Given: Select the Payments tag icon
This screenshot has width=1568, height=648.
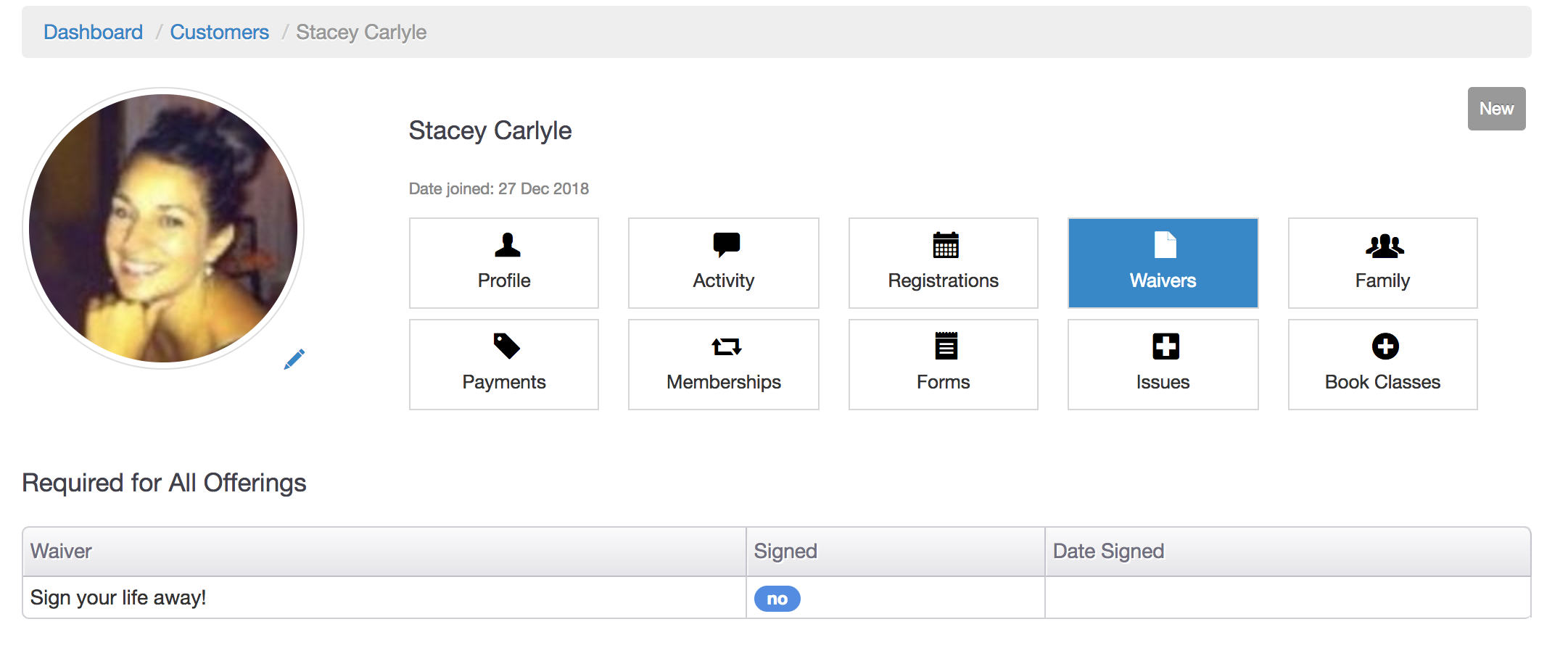Looking at the screenshot, I should (506, 346).
